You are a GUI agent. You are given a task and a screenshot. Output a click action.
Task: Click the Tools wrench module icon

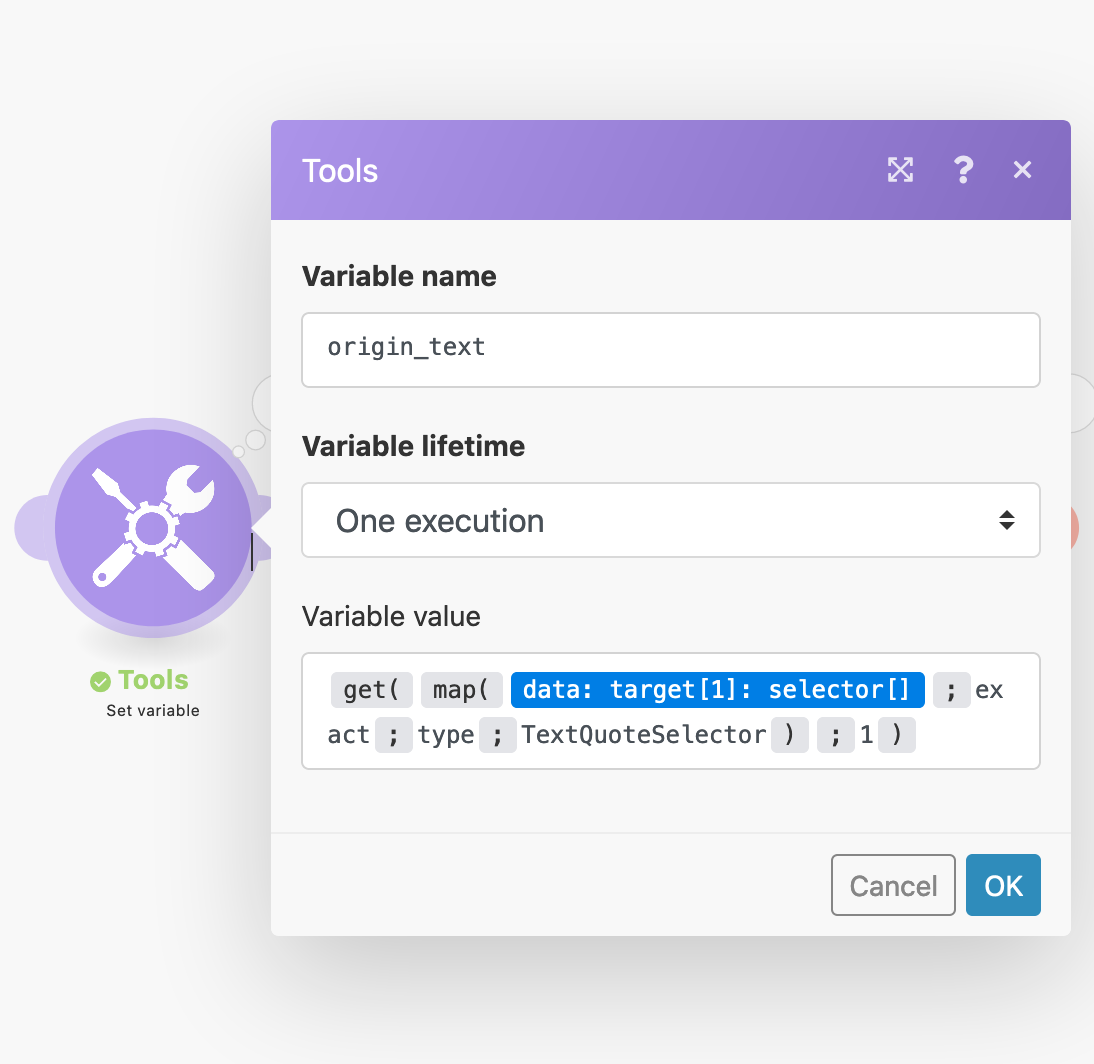point(153,527)
